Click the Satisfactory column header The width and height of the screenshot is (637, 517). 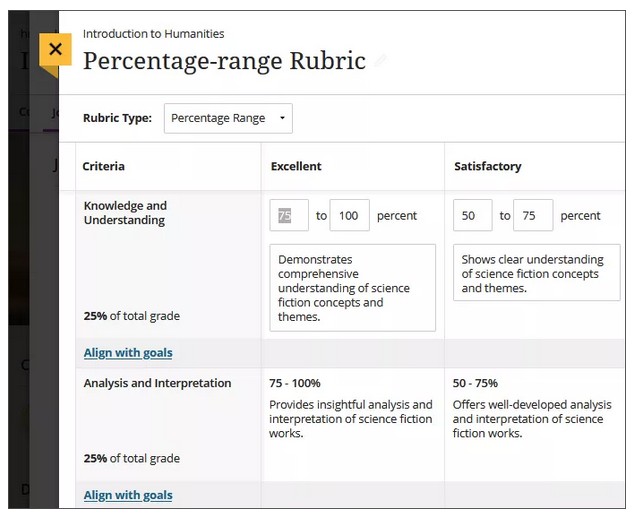[487, 167]
